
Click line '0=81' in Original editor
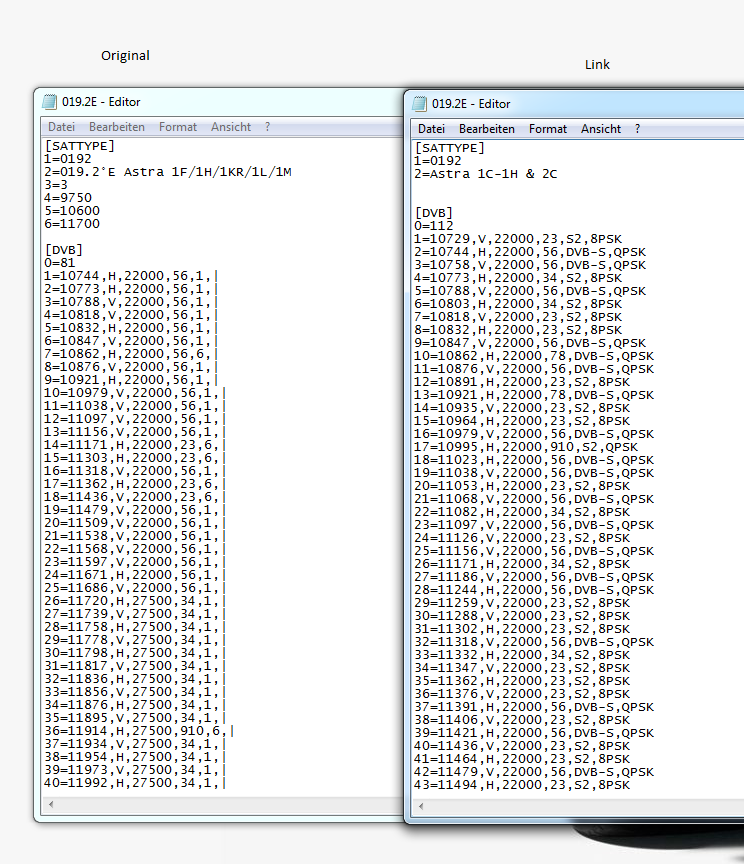[x=60, y=263]
